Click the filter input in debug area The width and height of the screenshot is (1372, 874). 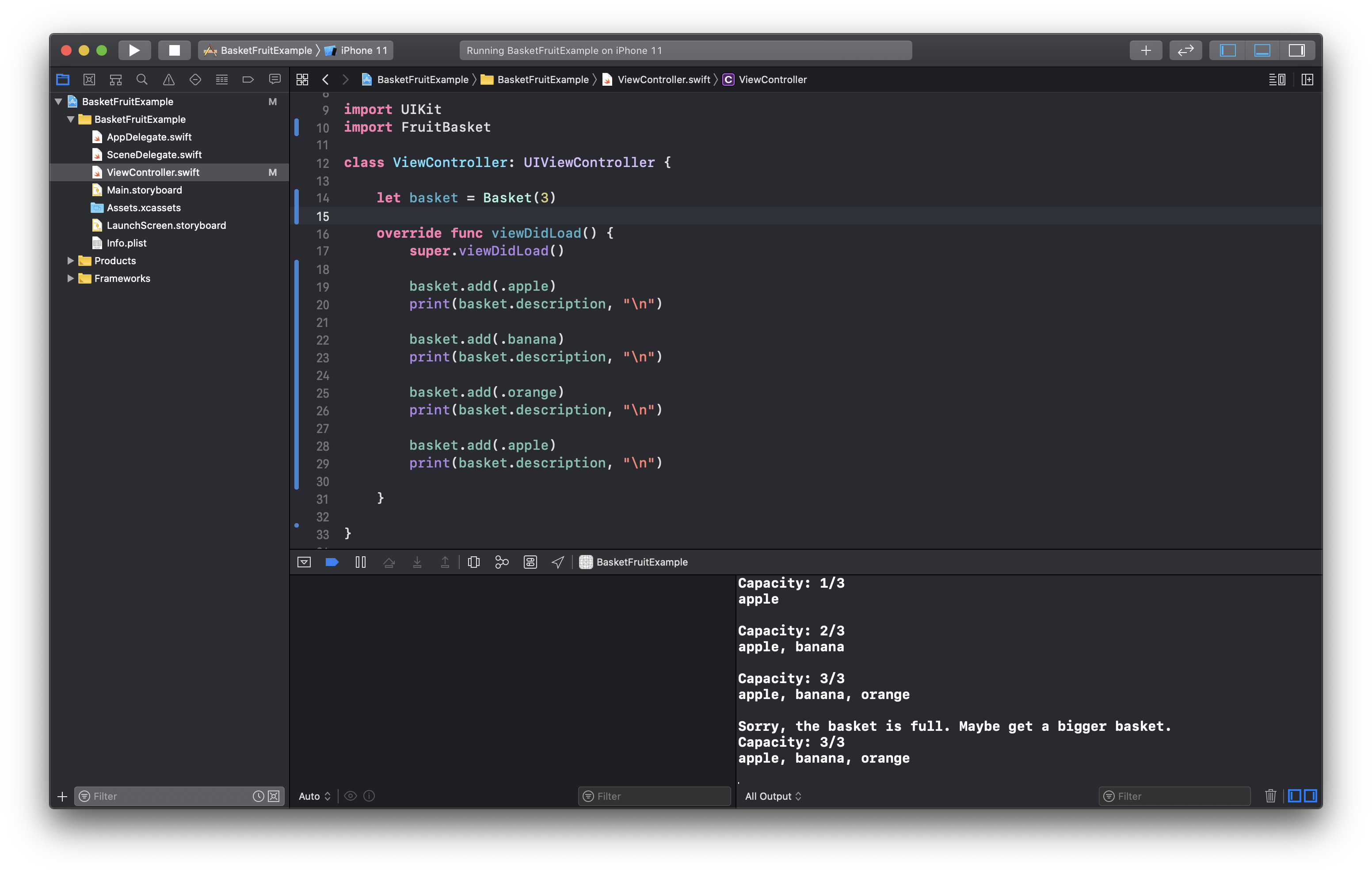click(x=656, y=795)
